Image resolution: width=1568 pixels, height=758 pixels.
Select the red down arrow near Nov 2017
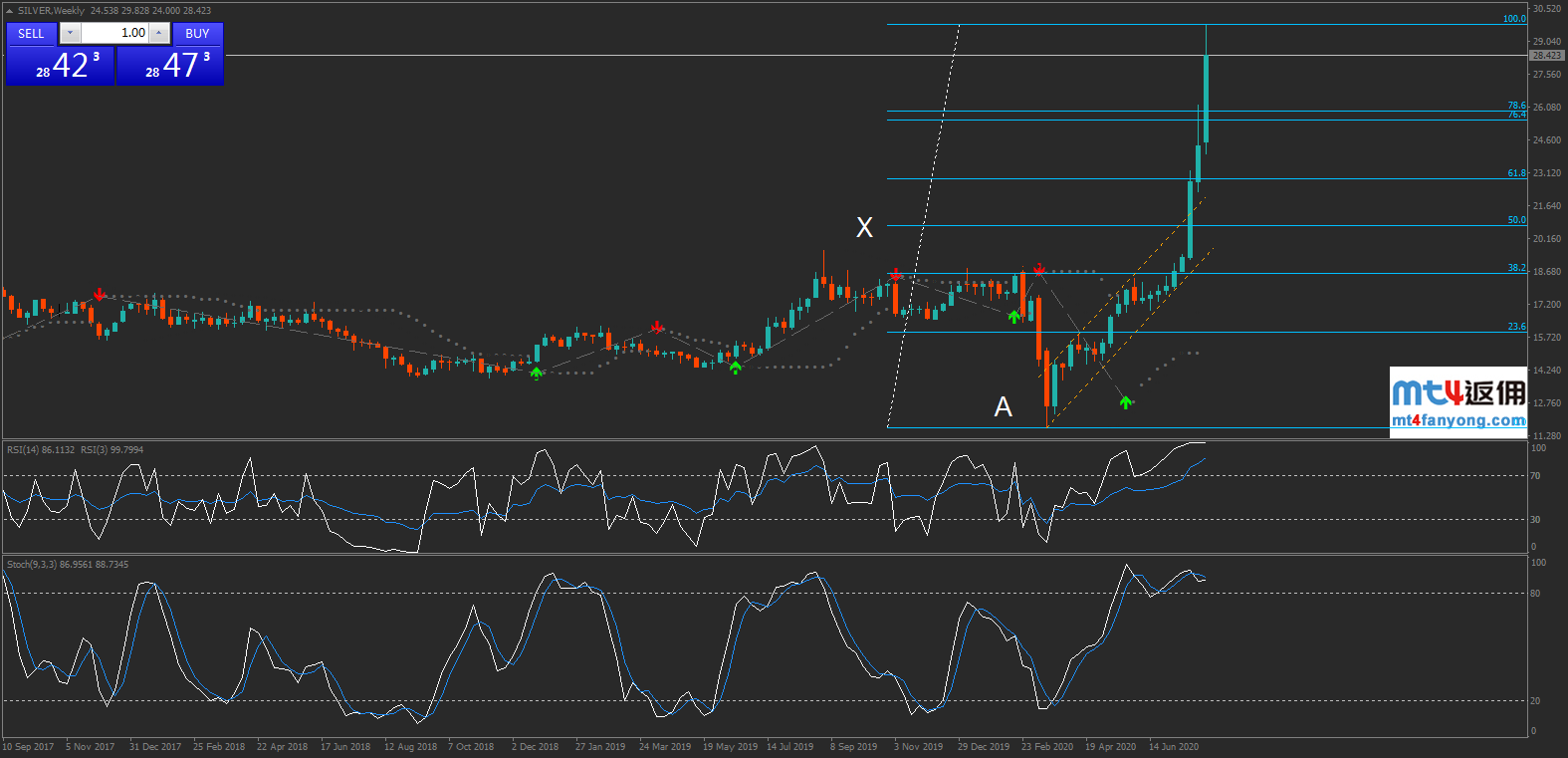[100, 294]
